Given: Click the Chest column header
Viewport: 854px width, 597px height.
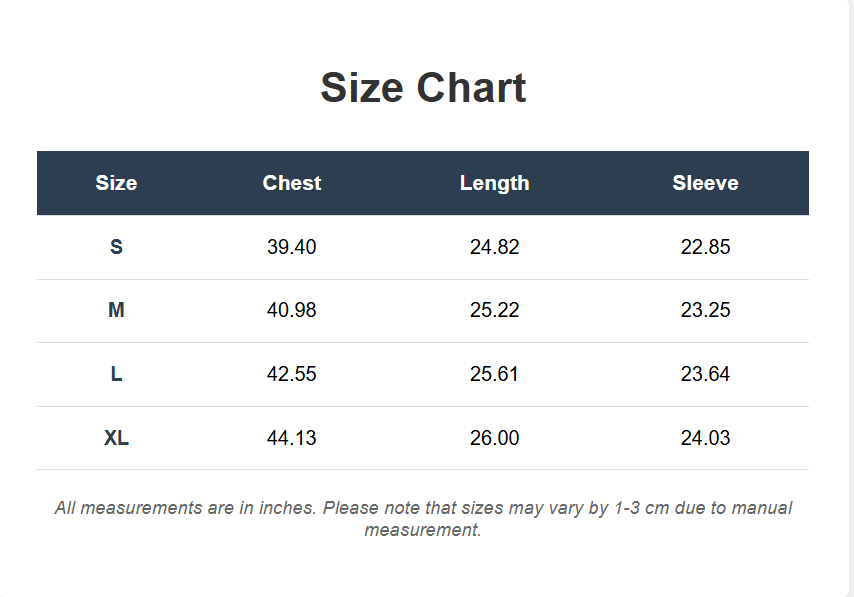Looking at the screenshot, I should [292, 183].
